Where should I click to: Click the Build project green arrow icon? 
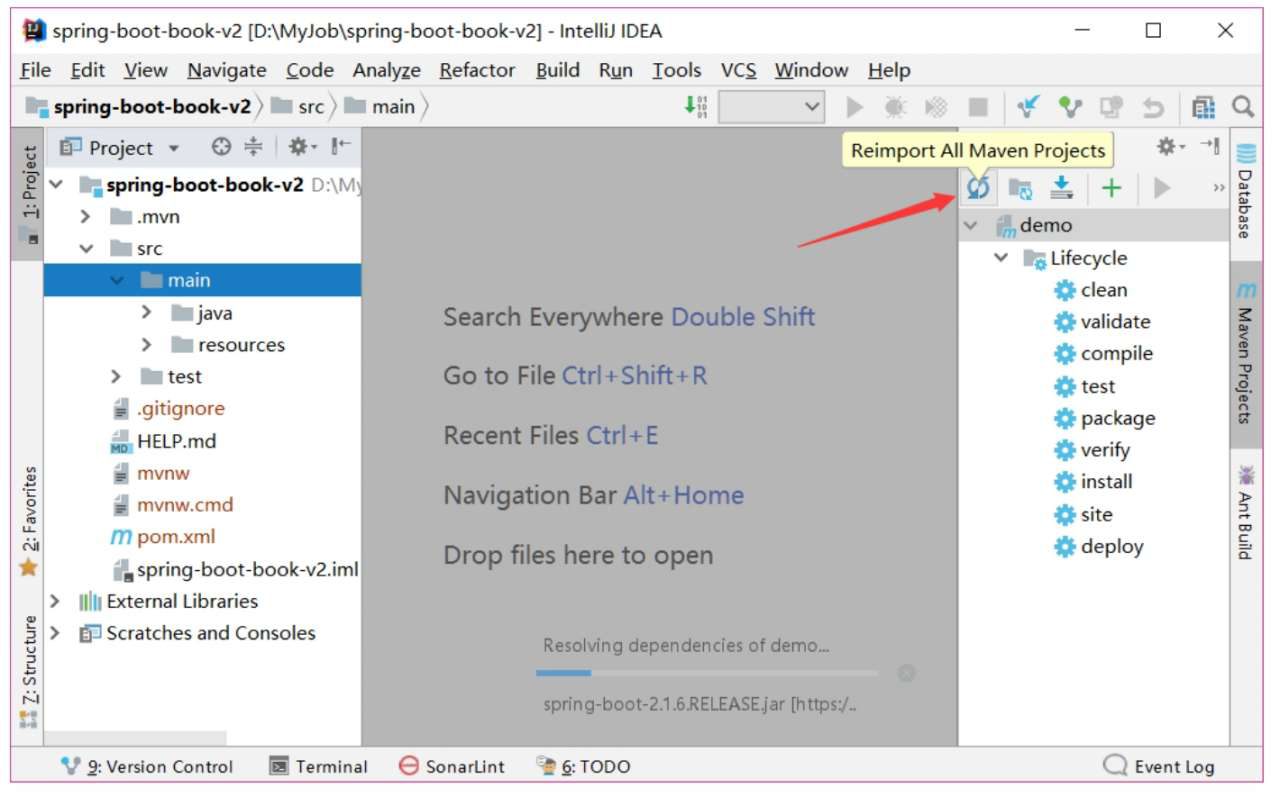point(695,106)
